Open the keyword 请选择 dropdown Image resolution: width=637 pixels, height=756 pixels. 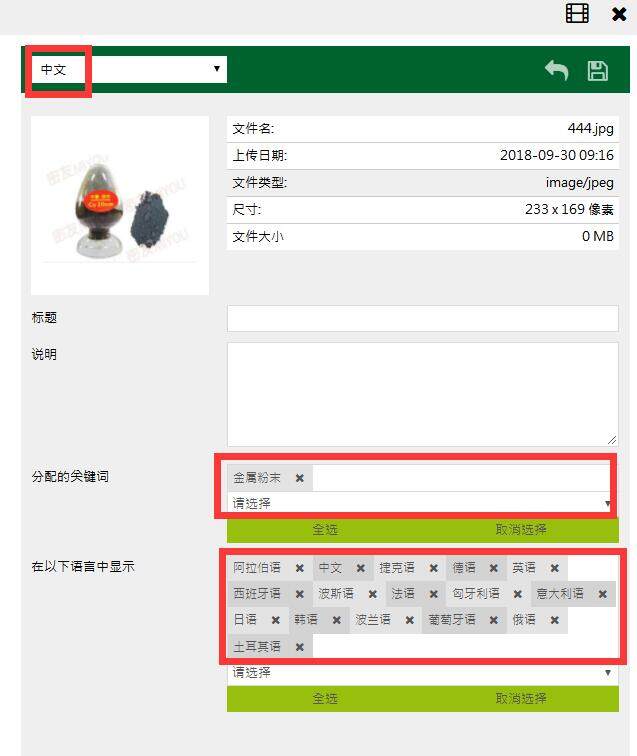[422, 503]
